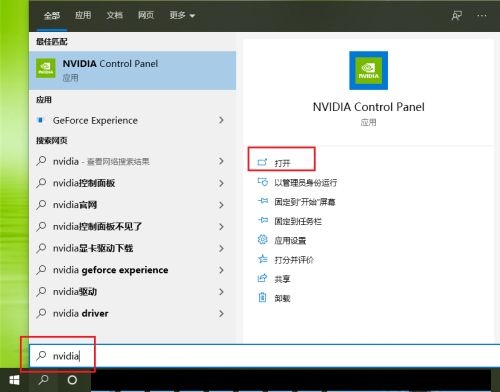Click the trash uninstall icon
Image resolution: width=500 pixels, height=392 pixels.
coord(262,297)
